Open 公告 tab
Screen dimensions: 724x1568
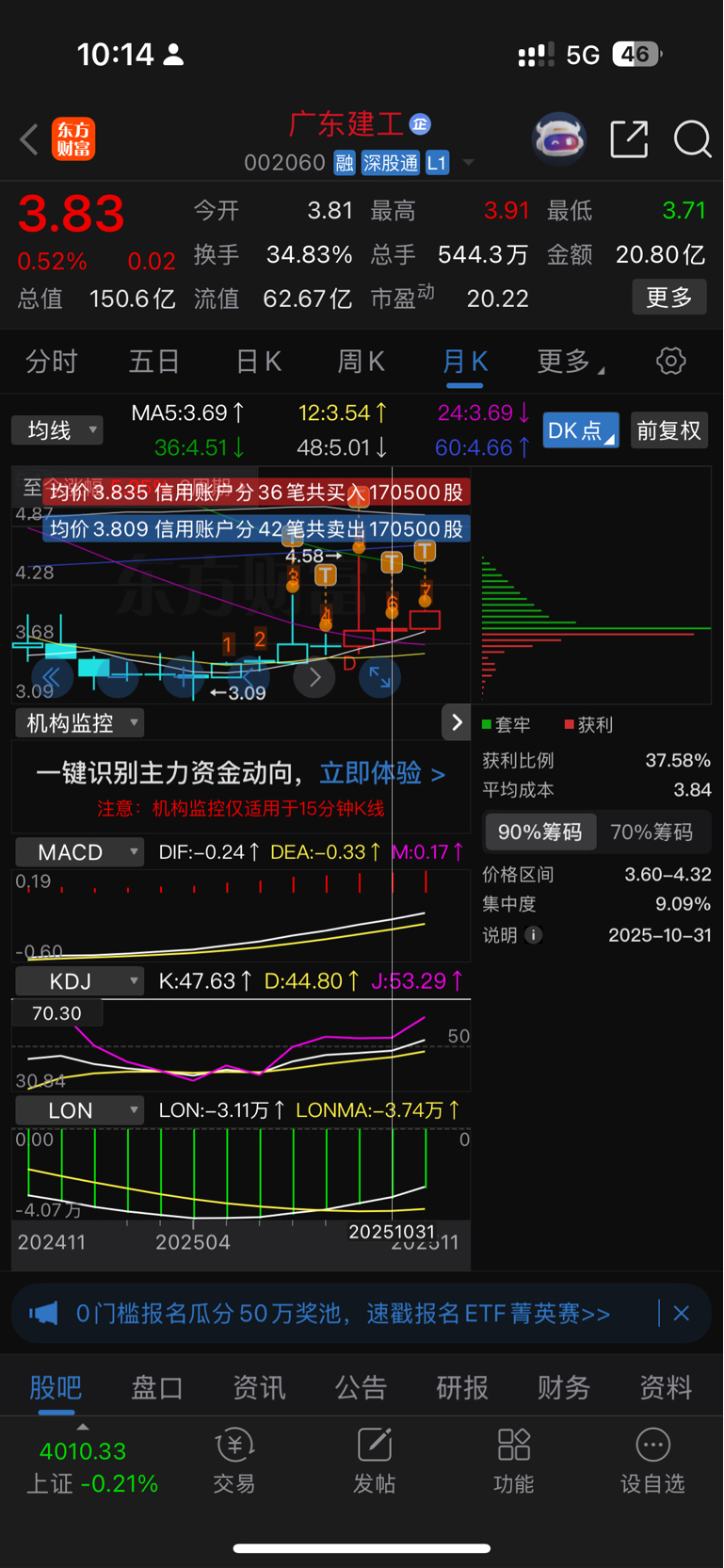click(x=361, y=1386)
